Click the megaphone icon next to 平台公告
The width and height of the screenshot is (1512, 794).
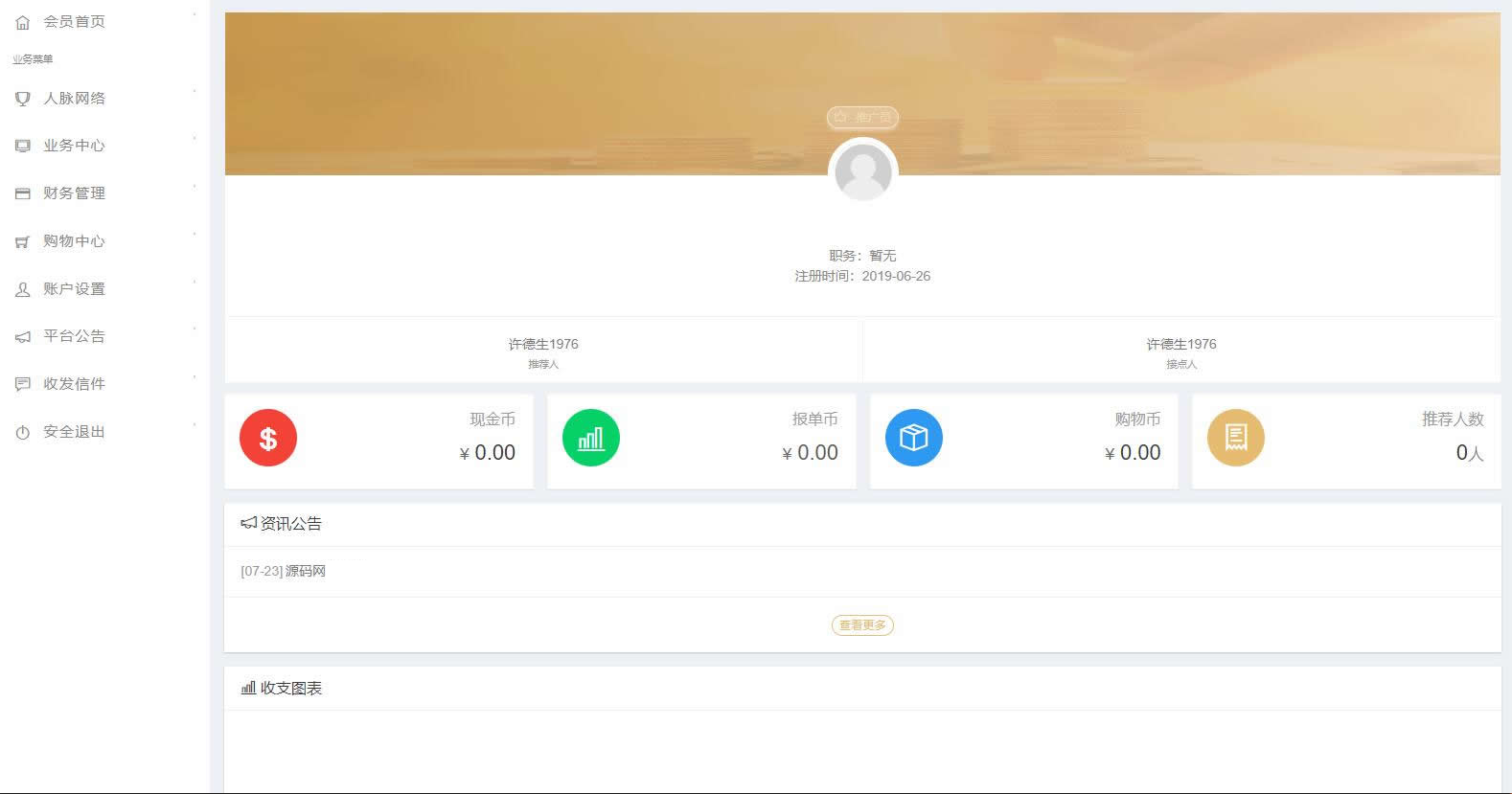tap(23, 336)
